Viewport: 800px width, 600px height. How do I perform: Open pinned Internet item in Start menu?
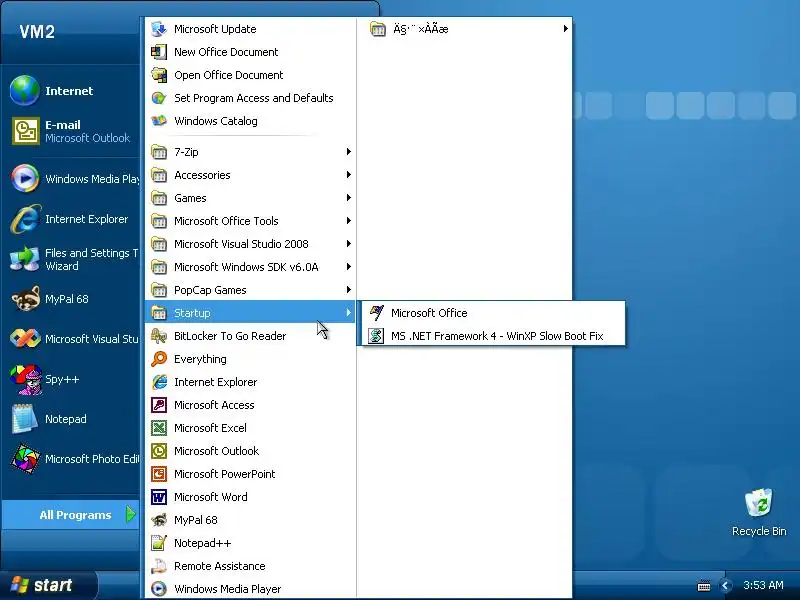click(70, 91)
